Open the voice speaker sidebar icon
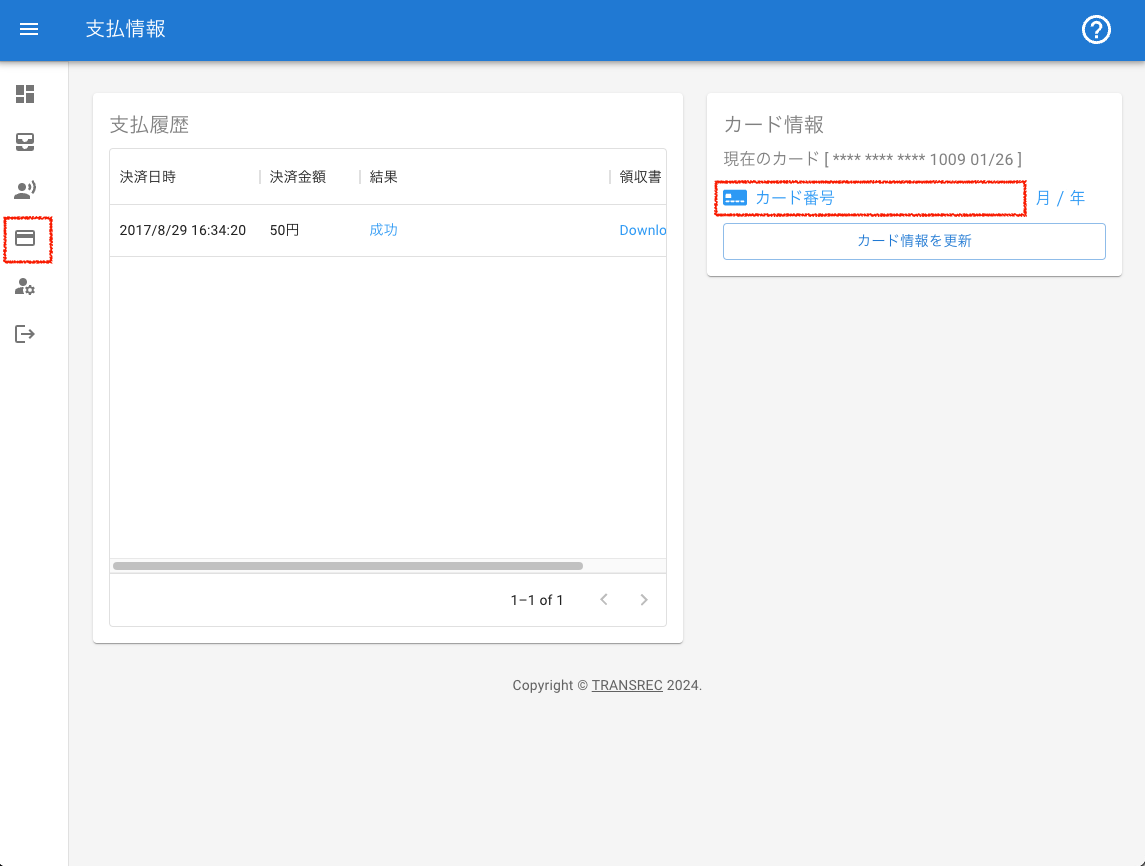The image size is (1145, 866). click(25, 190)
